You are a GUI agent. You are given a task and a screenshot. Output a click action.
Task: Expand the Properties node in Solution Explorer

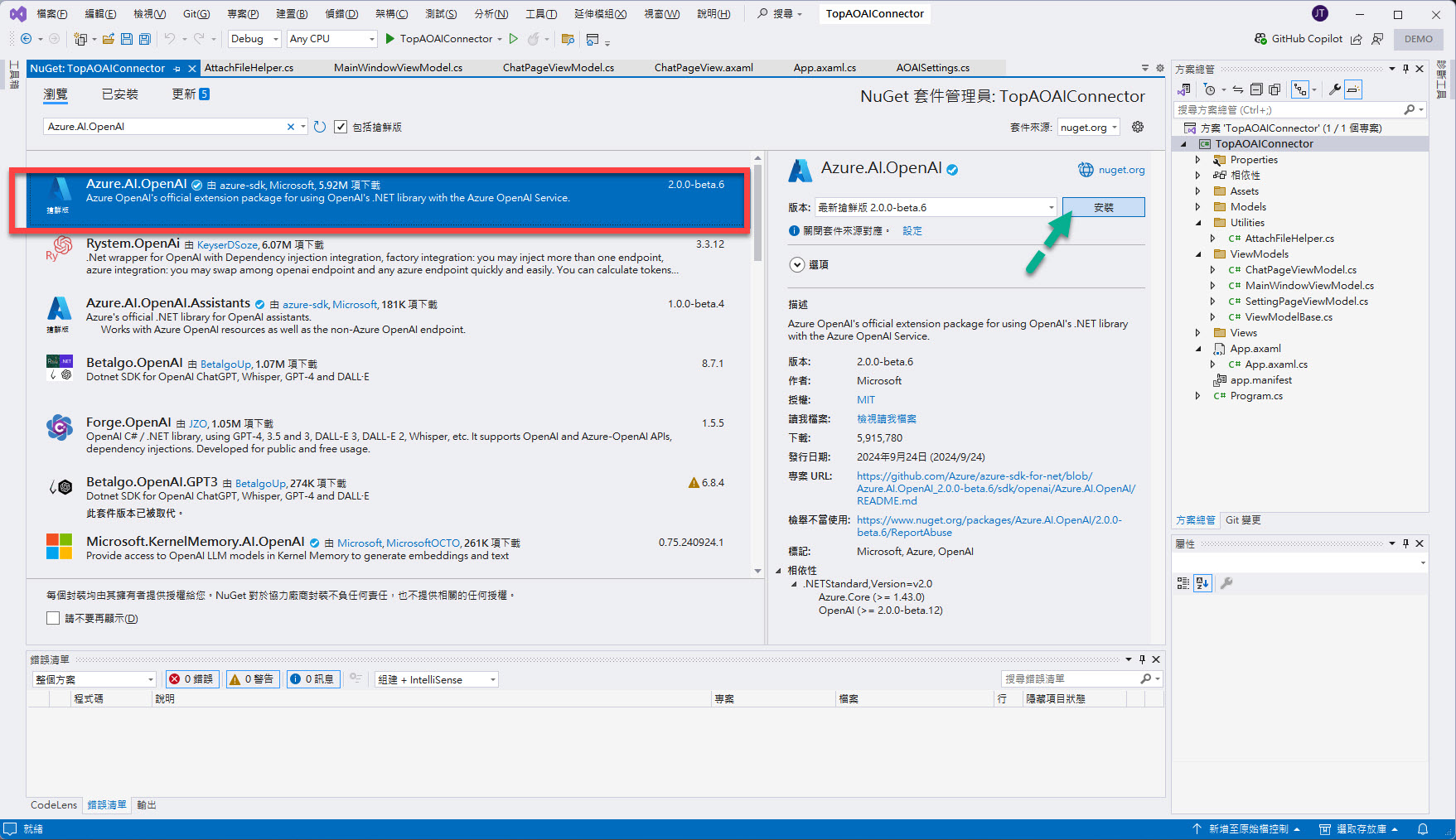click(x=1198, y=160)
